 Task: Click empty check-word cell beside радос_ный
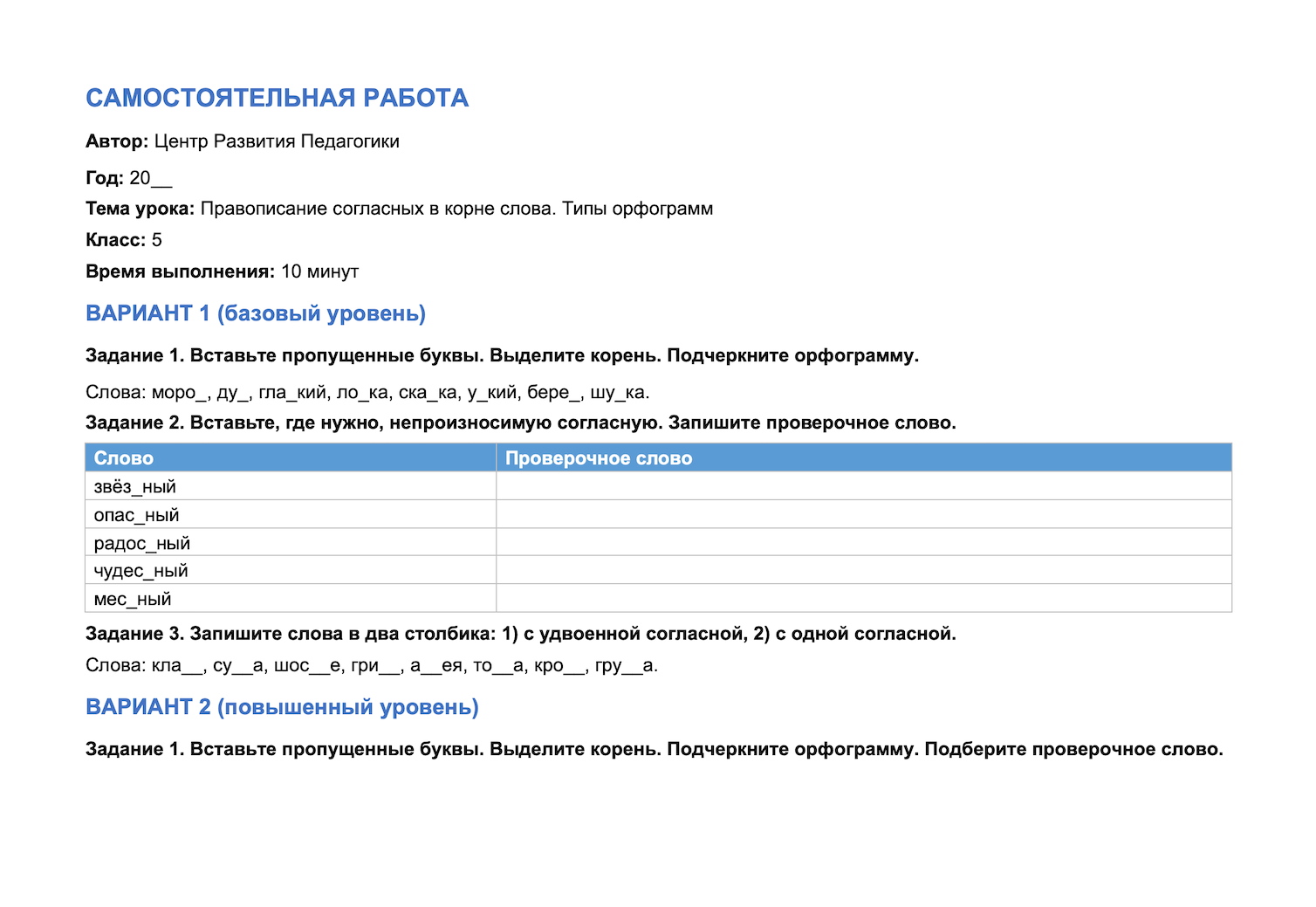tap(864, 542)
